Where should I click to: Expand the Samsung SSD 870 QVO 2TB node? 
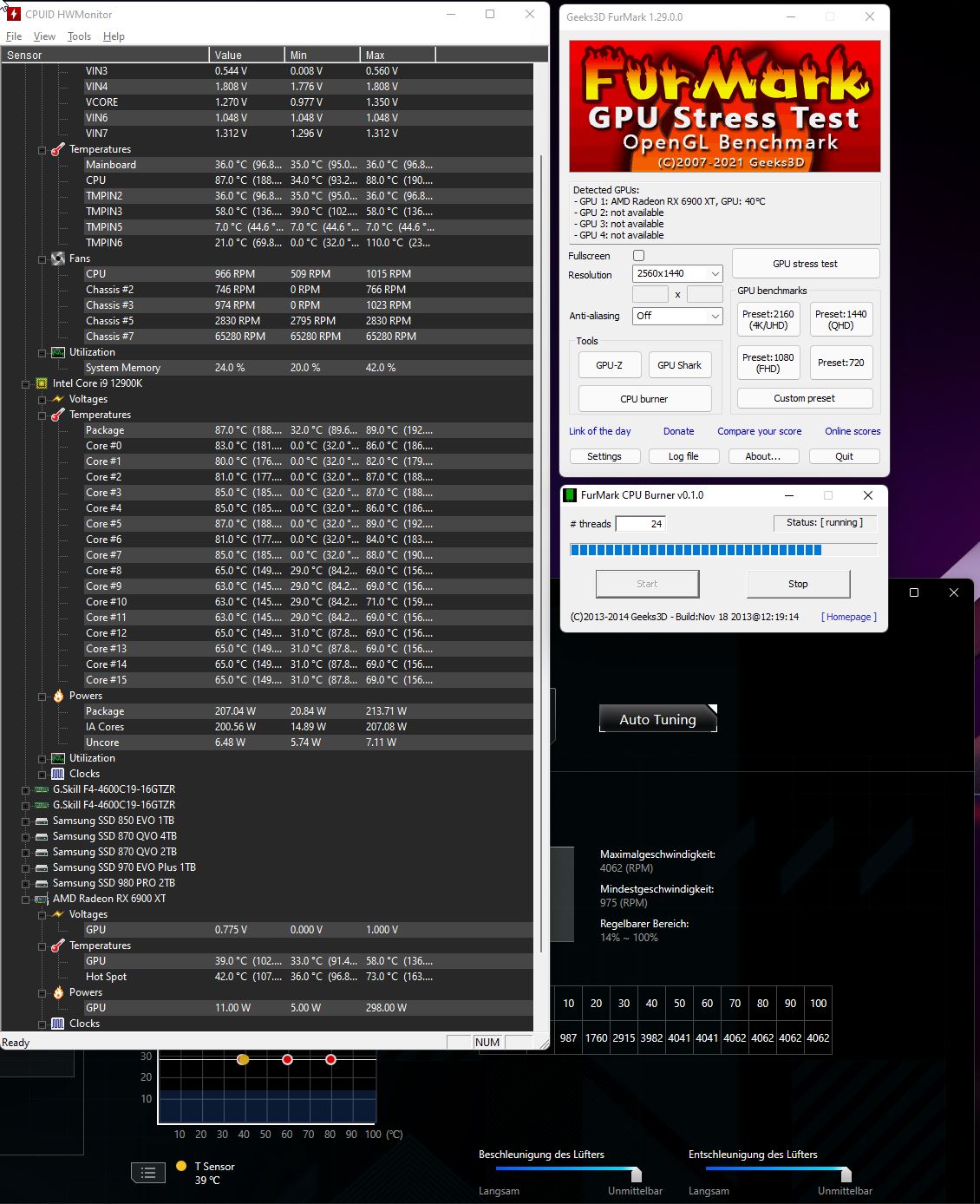point(25,853)
